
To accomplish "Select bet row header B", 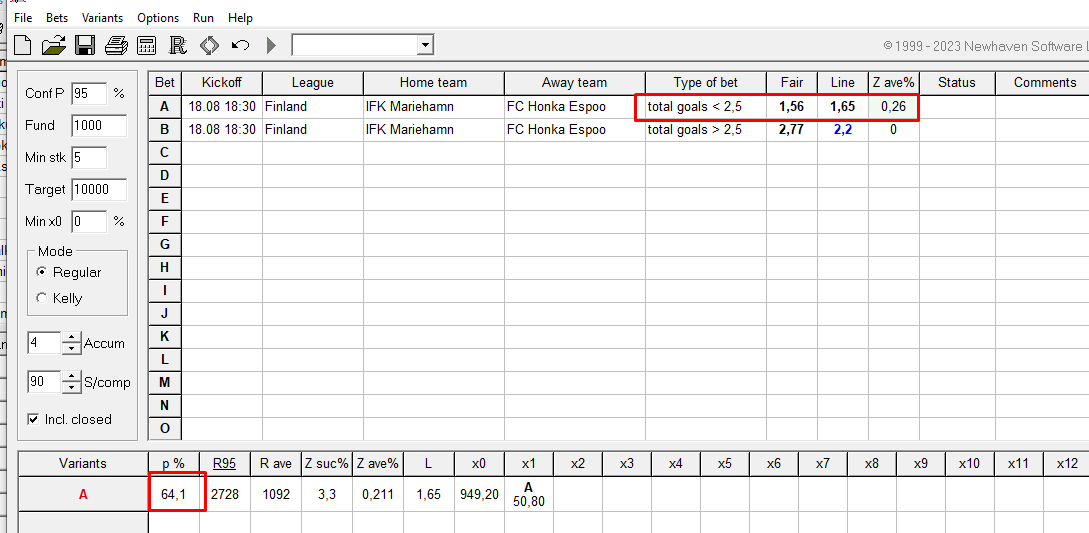I will coord(165,130).
